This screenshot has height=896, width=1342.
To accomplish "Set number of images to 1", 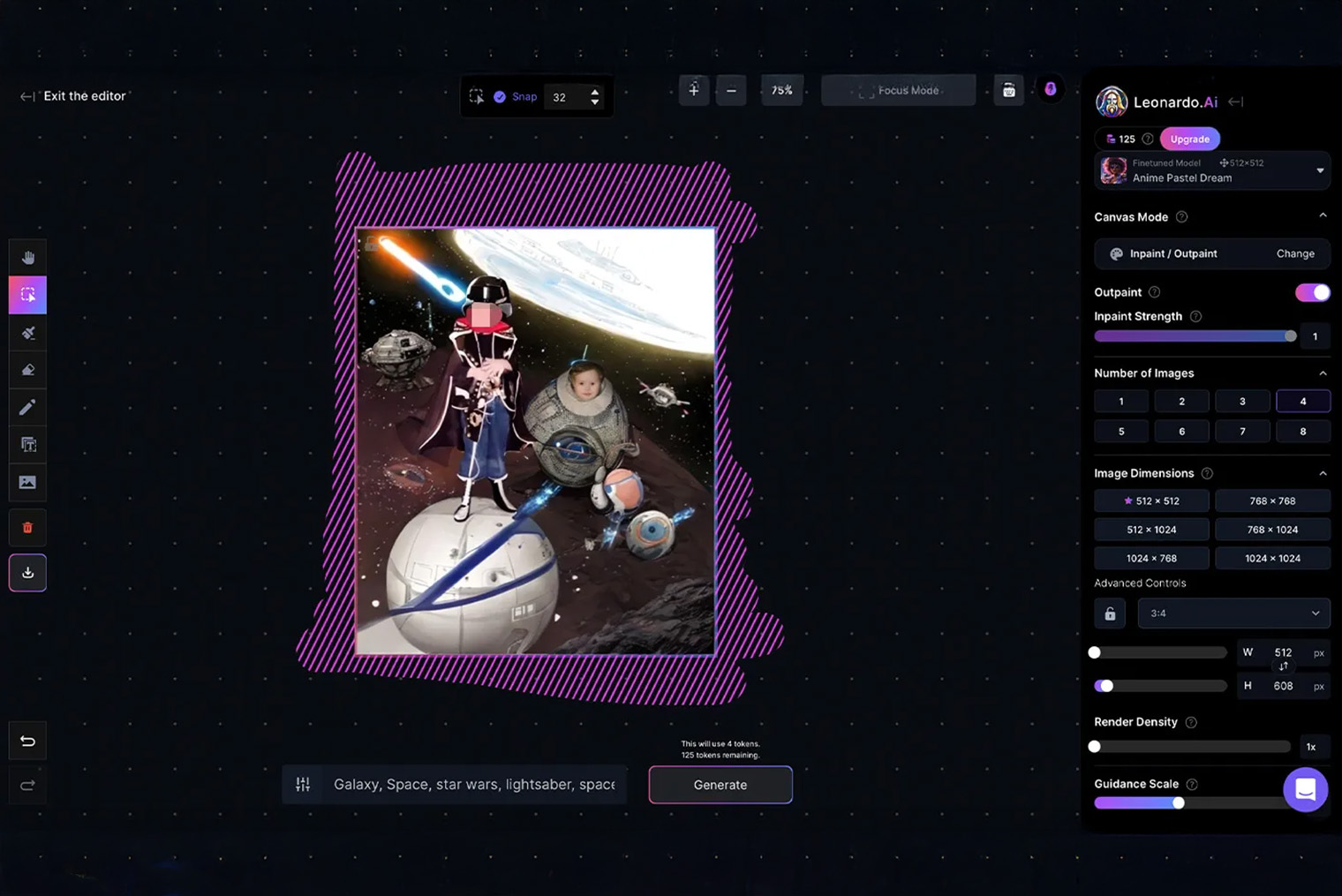I will coord(1121,402).
